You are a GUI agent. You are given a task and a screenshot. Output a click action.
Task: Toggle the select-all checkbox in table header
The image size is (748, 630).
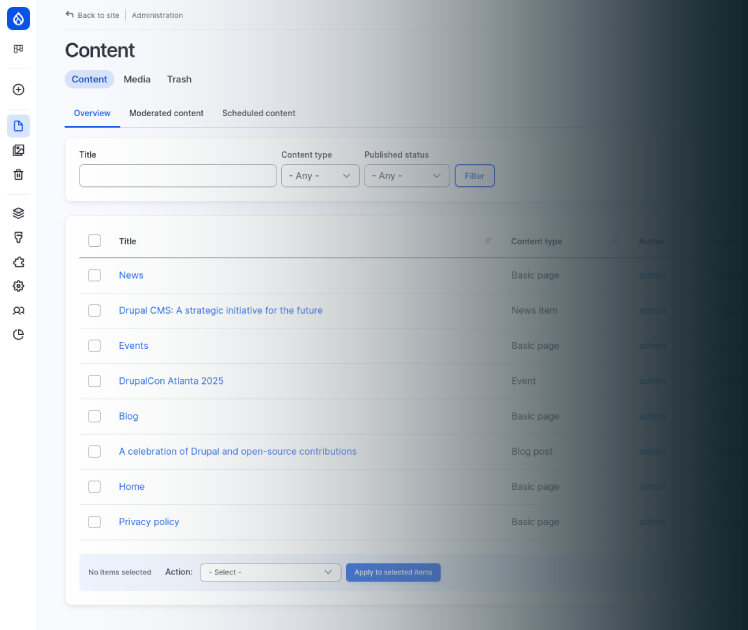click(94, 240)
